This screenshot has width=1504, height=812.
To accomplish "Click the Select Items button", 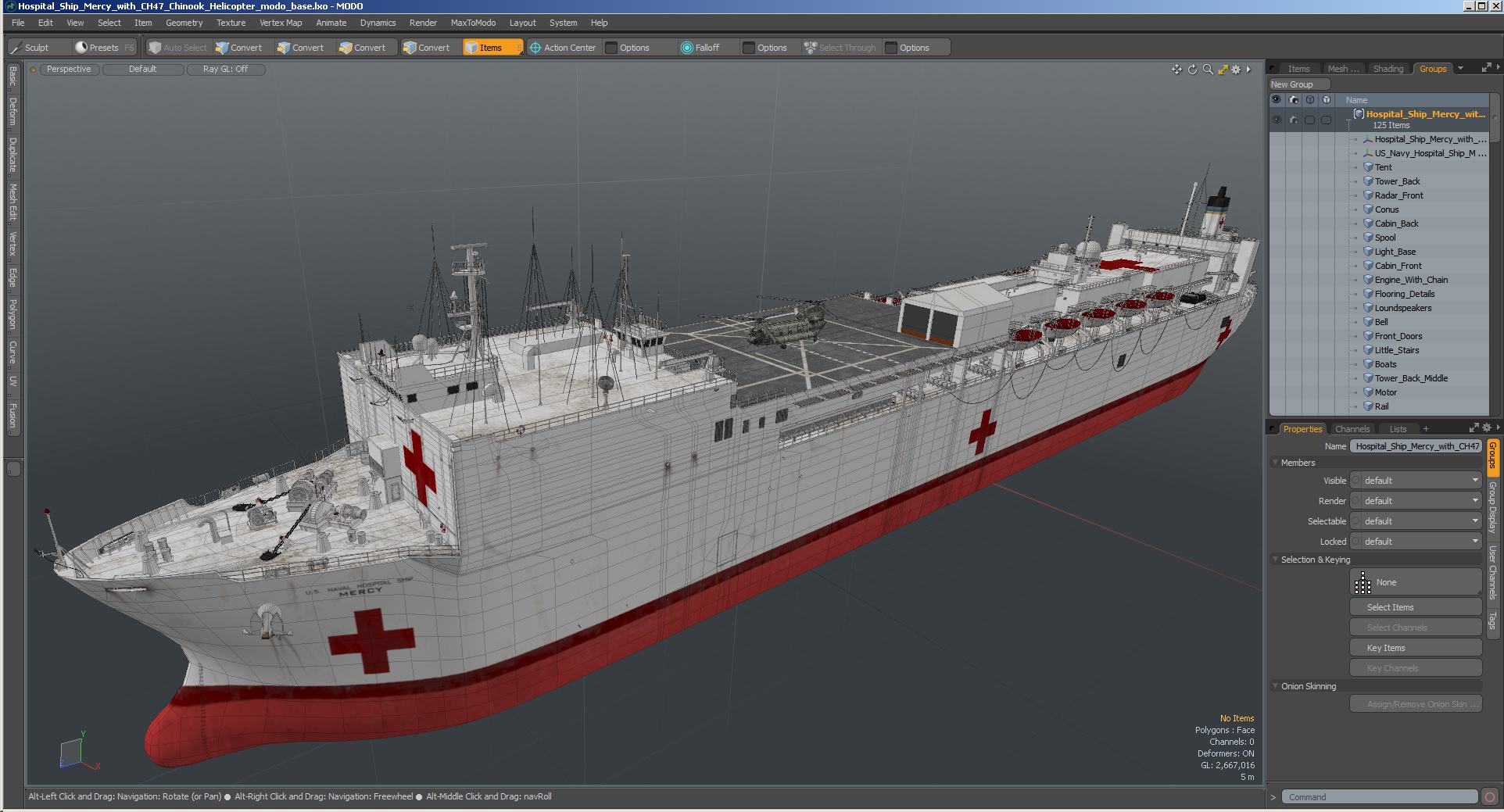I will pyautogui.click(x=1416, y=607).
